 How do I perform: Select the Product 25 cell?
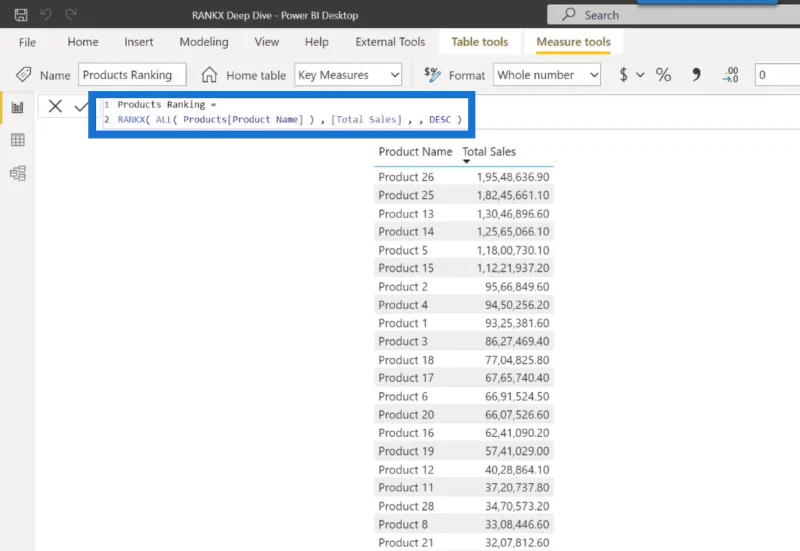406,195
